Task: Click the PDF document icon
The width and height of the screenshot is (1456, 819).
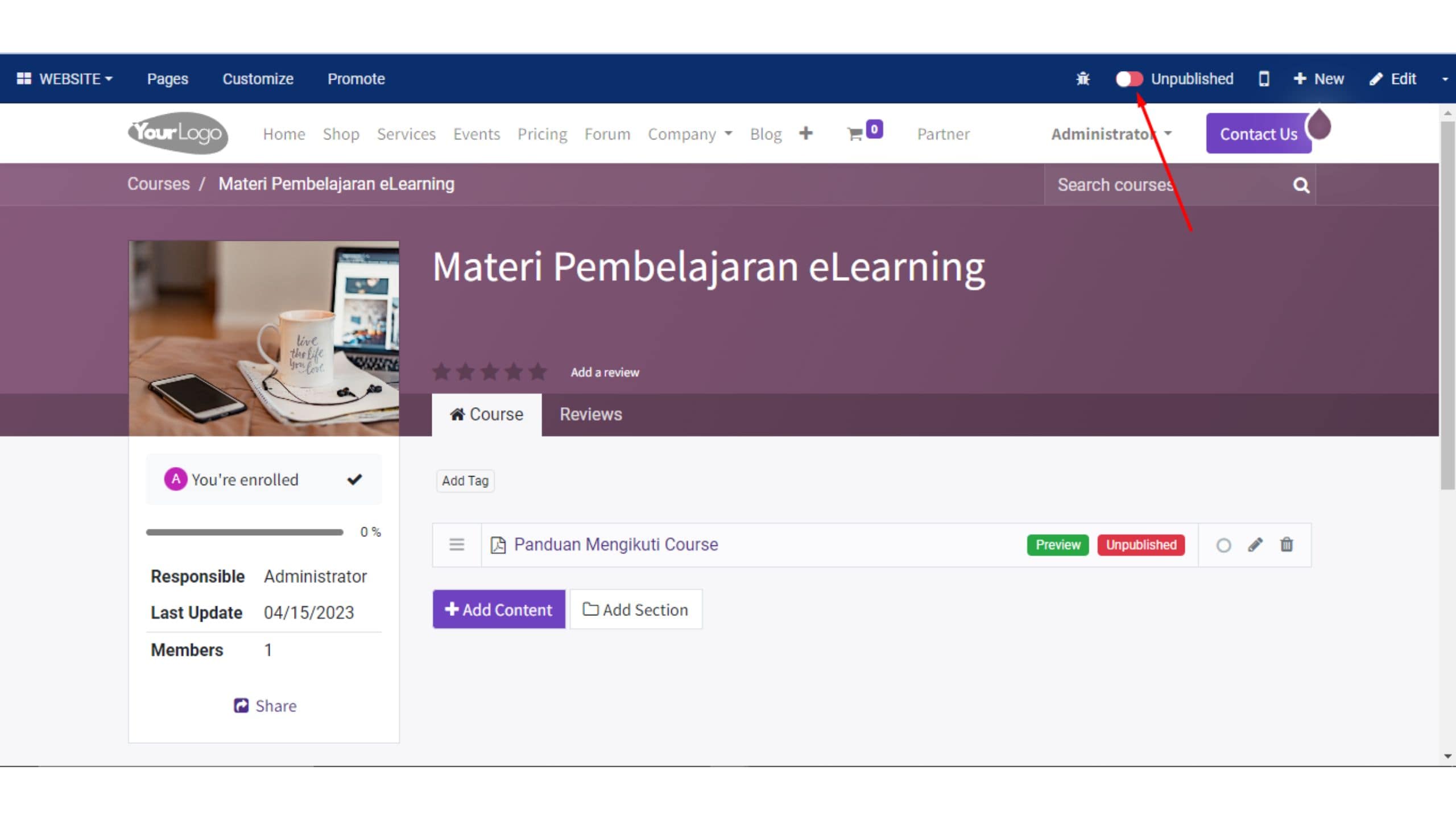Action: 498,545
